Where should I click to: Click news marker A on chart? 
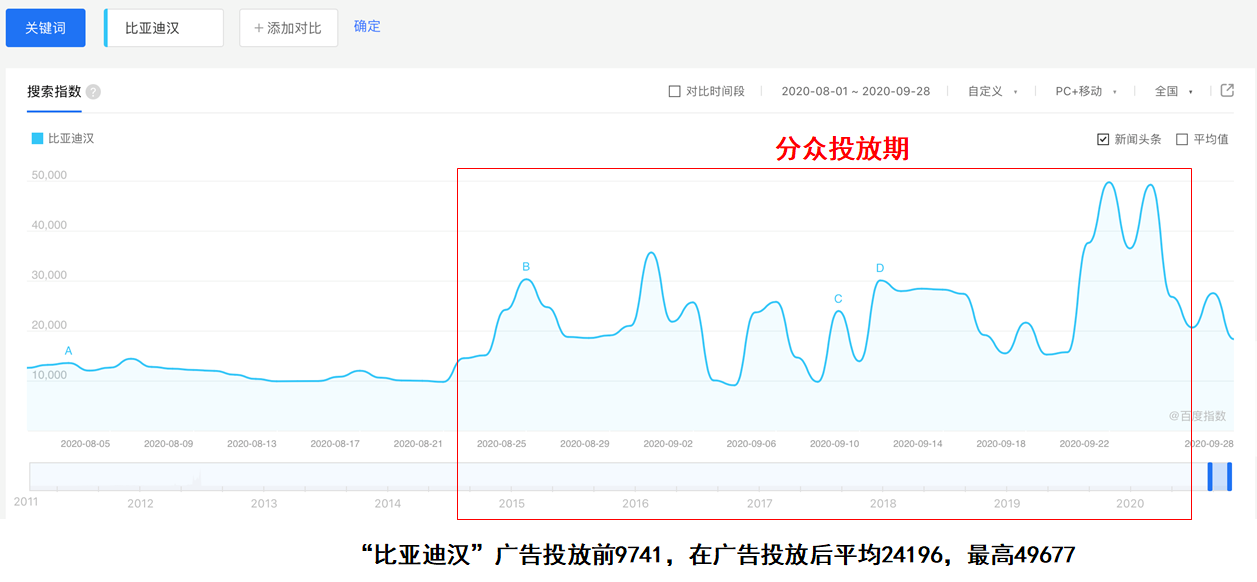coord(69,351)
